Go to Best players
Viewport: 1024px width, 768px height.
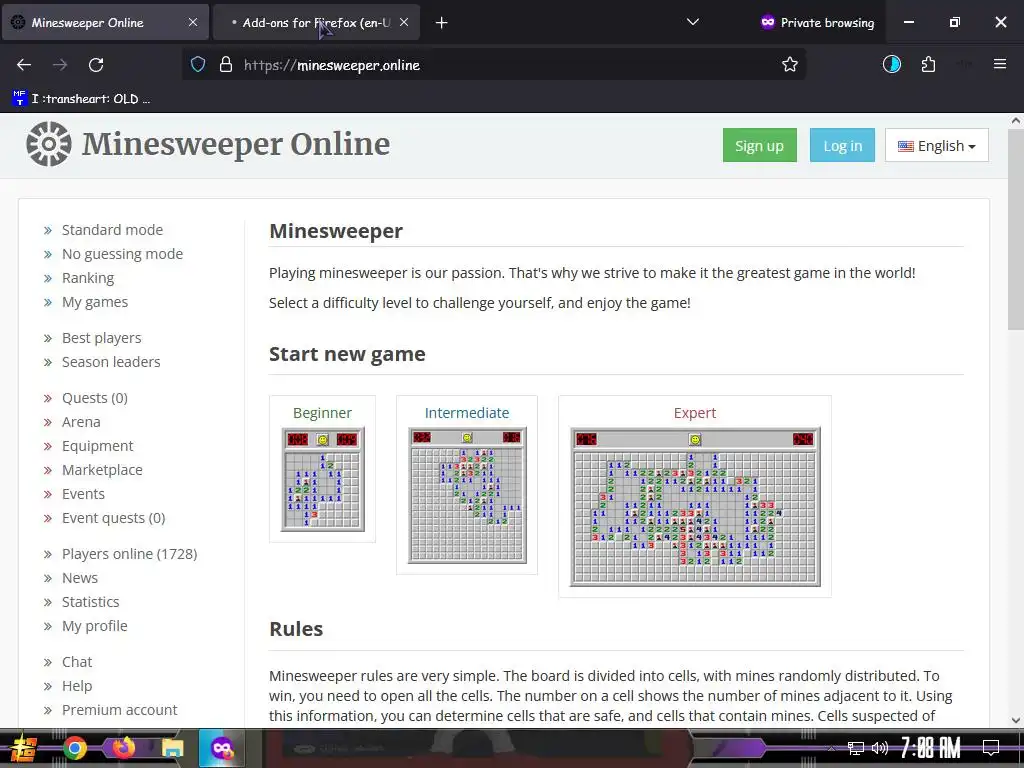coord(101,338)
